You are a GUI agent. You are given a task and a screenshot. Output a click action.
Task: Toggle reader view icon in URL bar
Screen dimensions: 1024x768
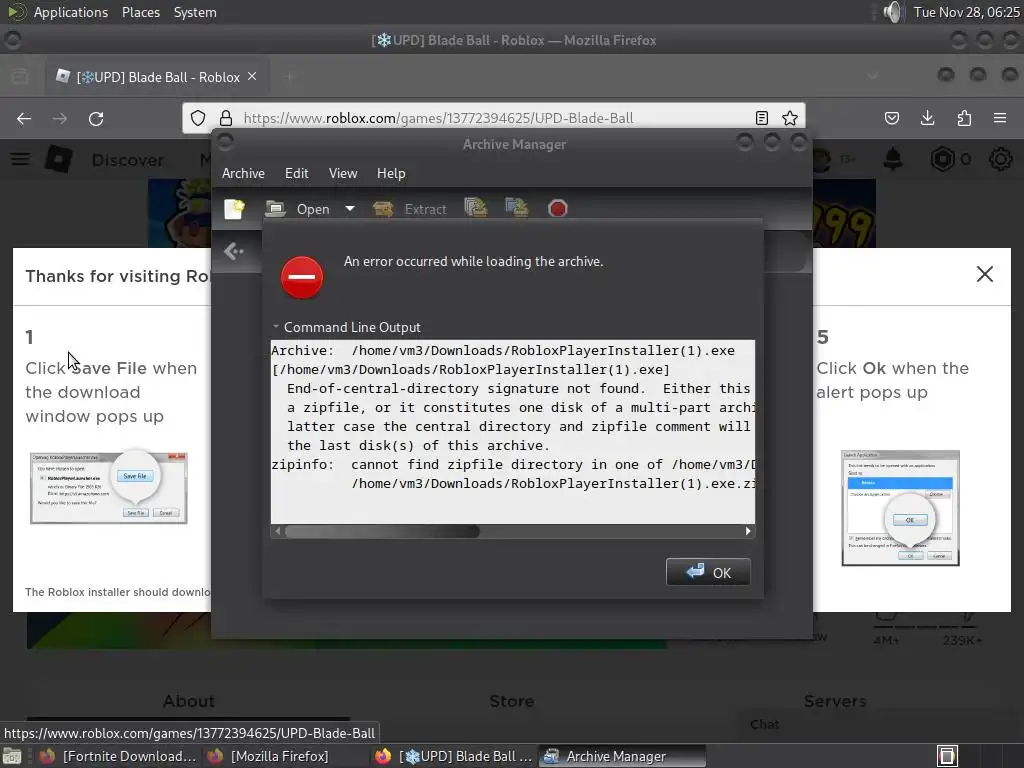[x=761, y=118]
